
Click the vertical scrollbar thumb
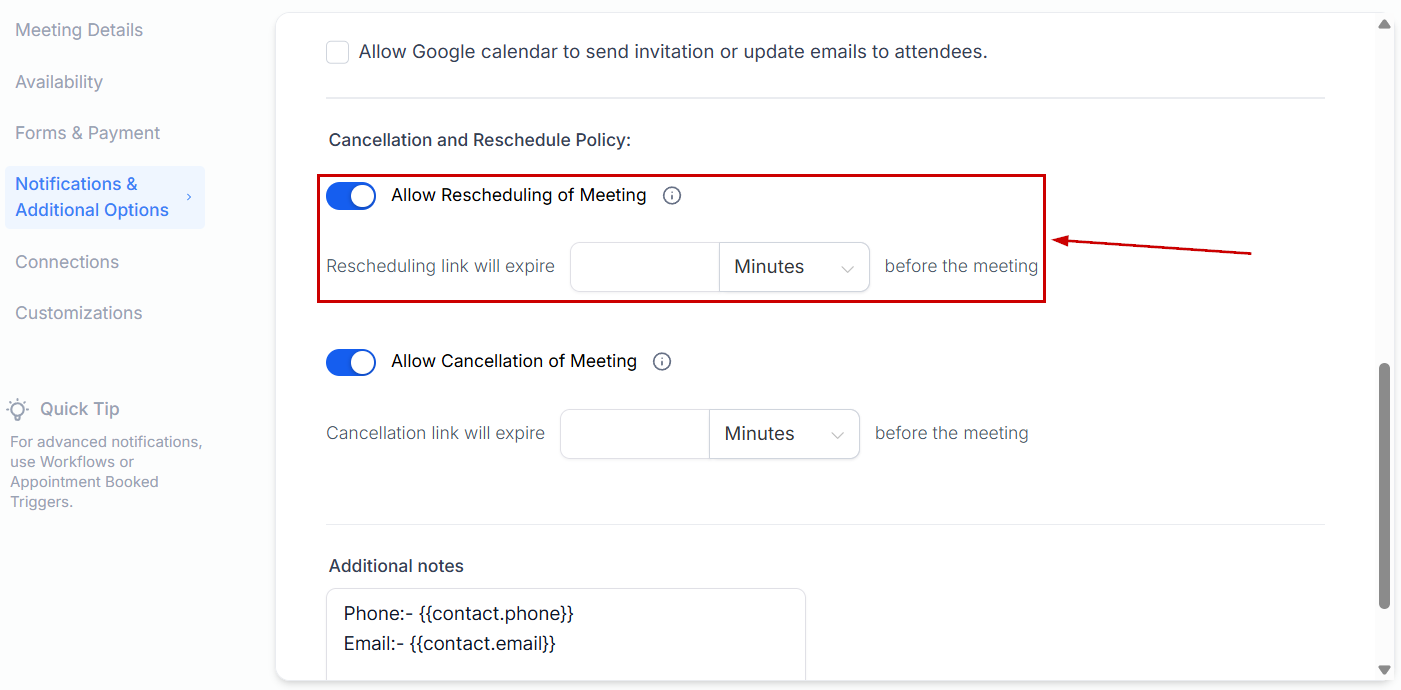[1385, 485]
